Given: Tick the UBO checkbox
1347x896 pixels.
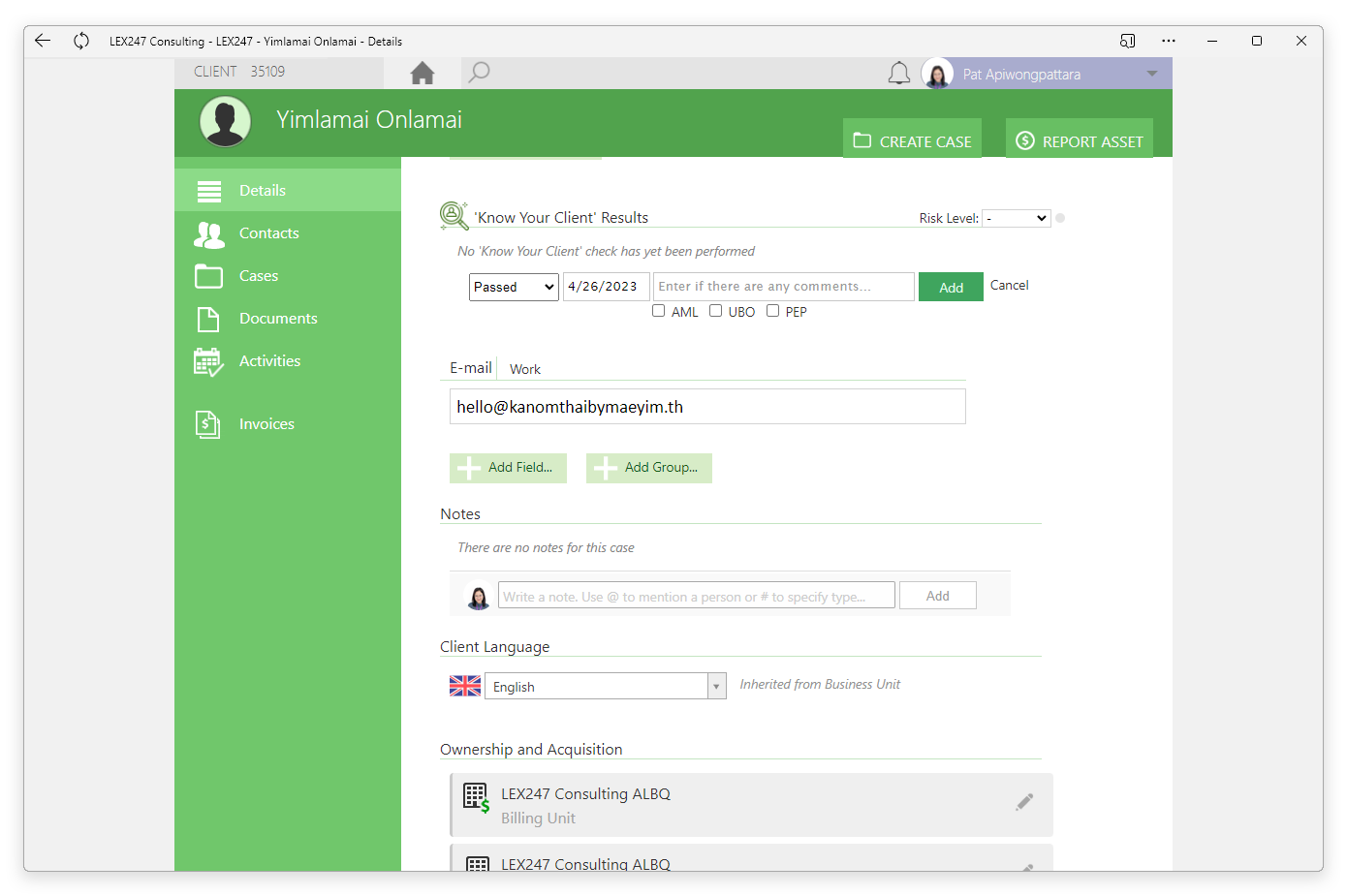Looking at the screenshot, I should [716, 311].
